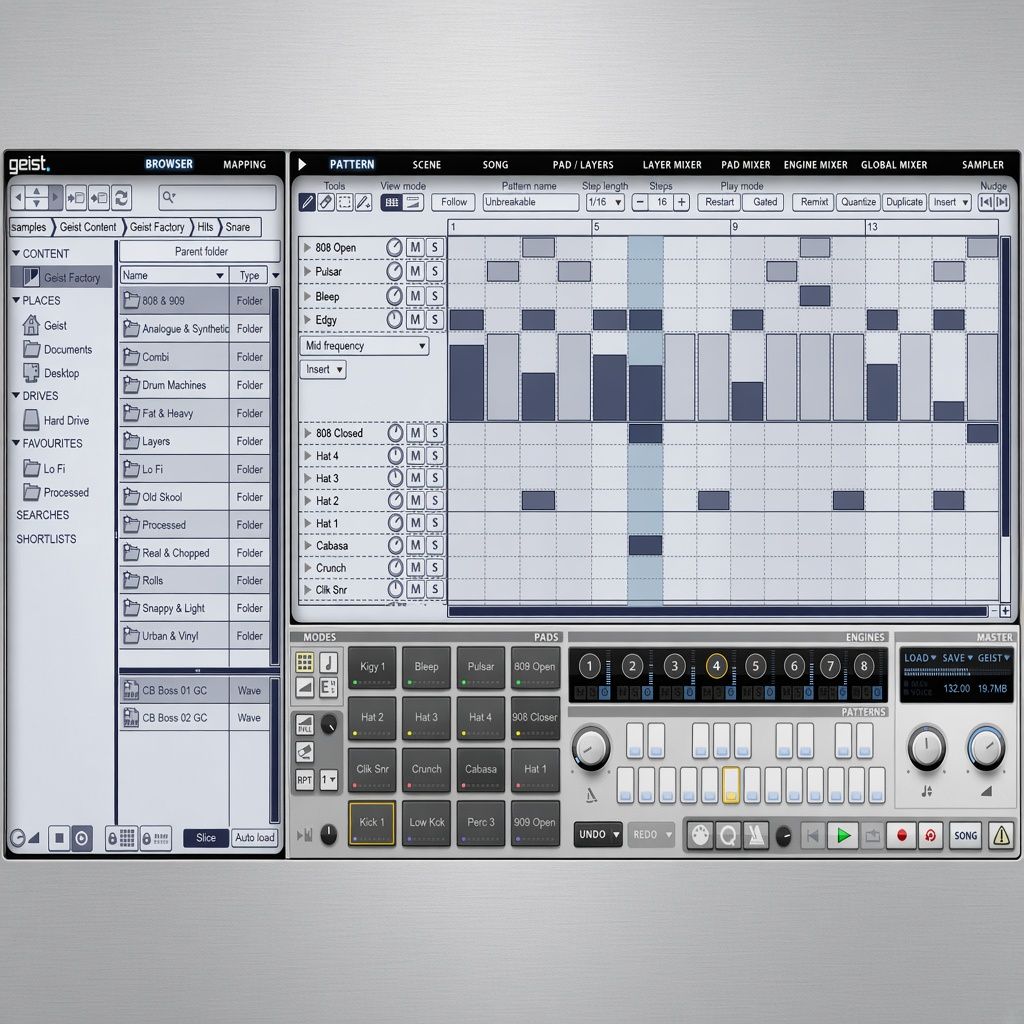1024x1024 pixels.
Task: Click the Remix button
Action: (814, 202)
